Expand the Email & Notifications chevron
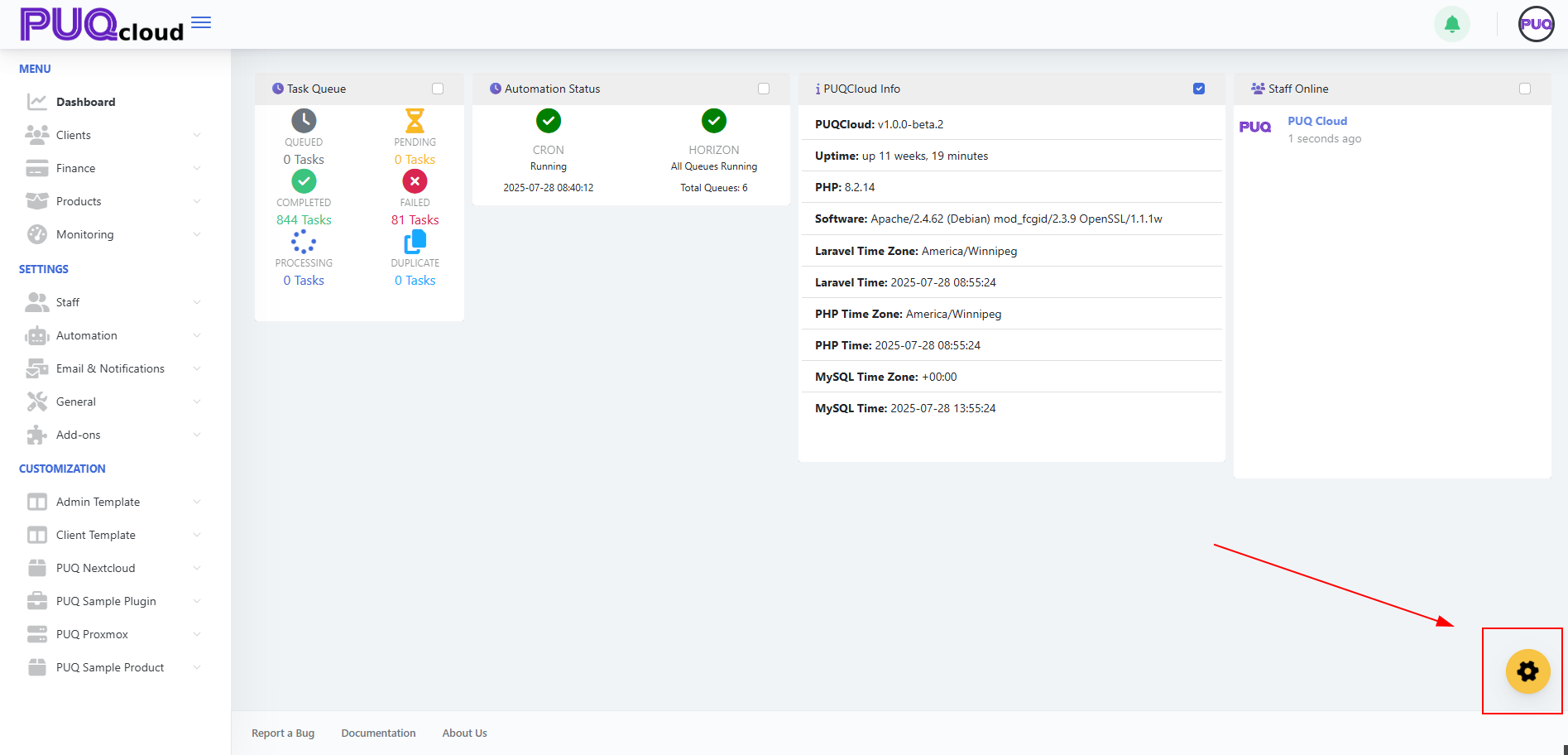The image size is (1568, 755). point(197,368)
